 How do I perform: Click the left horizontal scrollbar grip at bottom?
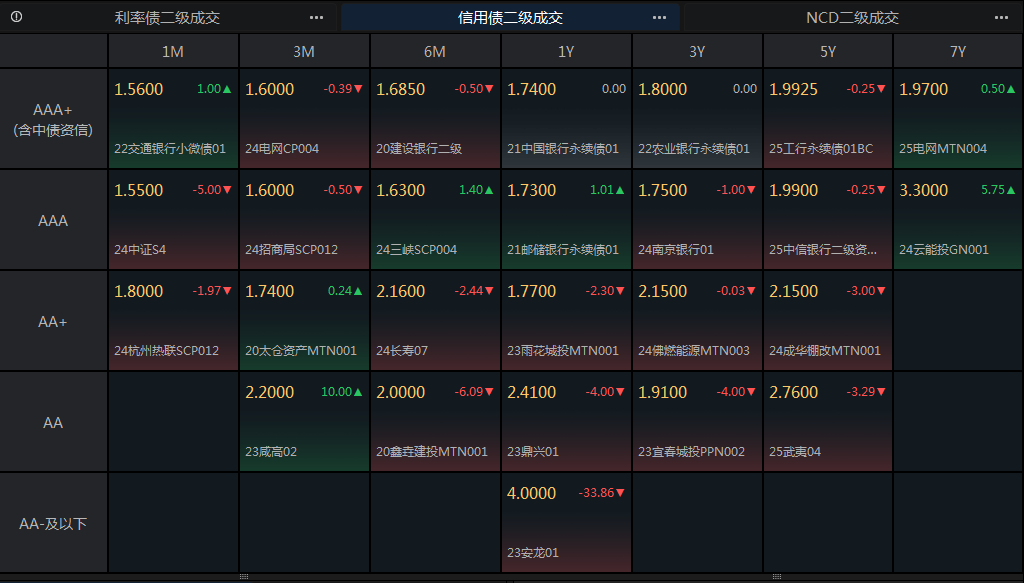coord(244,577)
